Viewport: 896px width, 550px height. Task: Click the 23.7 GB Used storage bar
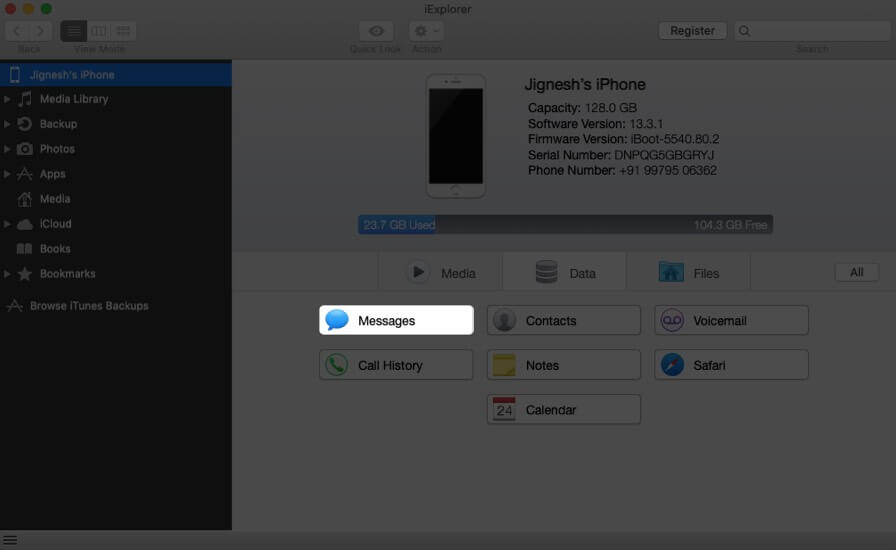(x=398, y=225)
